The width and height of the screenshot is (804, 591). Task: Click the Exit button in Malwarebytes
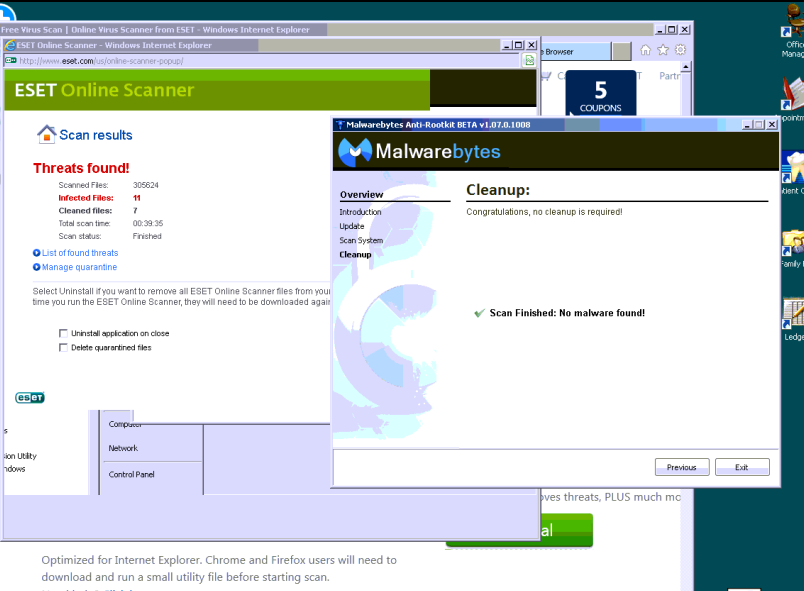(x=742, y=467)
